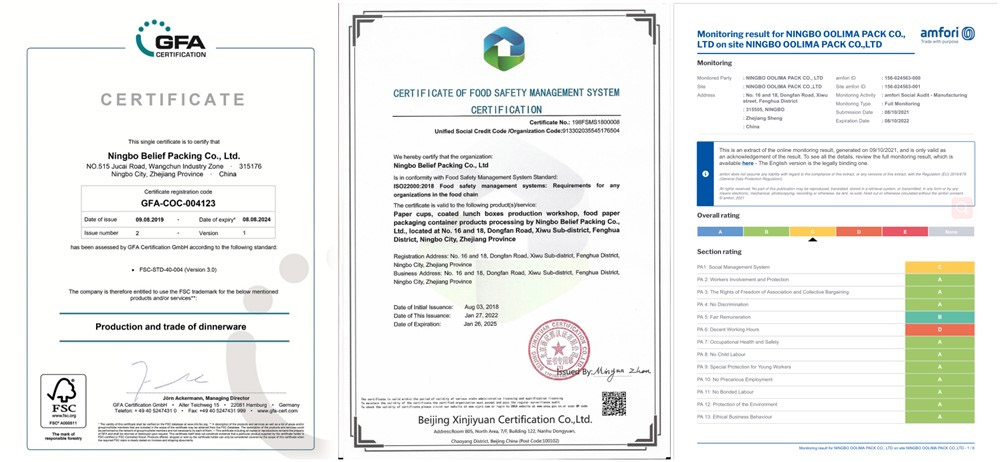Click the QR code on the food safety certificate
Image resolution: width=1000 pixels, height=462 pixels.
point(614,403)
